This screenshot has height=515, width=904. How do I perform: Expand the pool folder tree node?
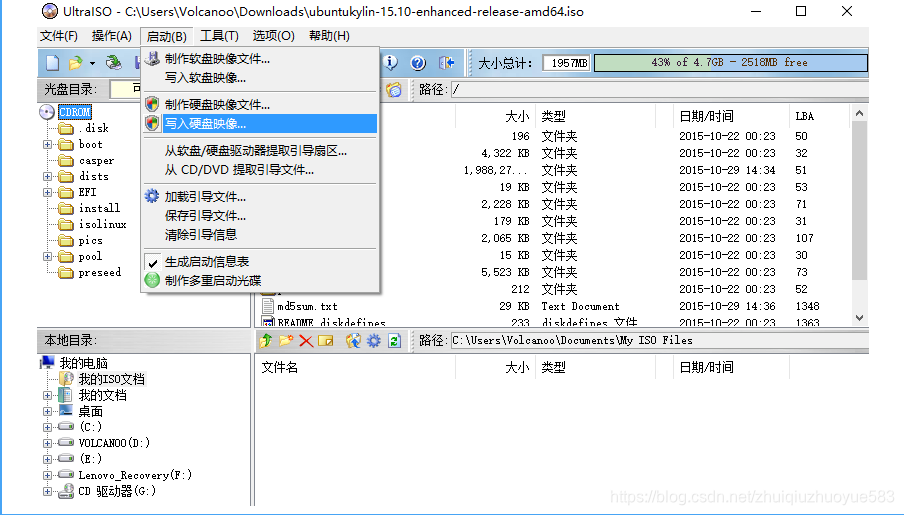48,256
